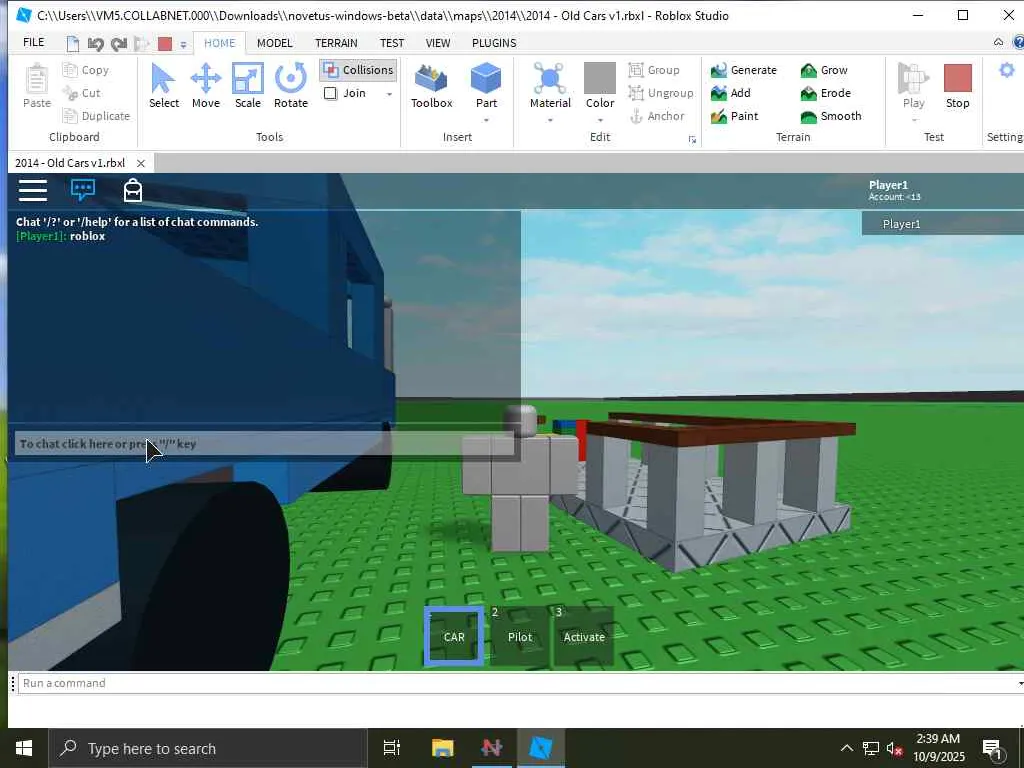Open the in-game hamburger menu

coord(33,190)
